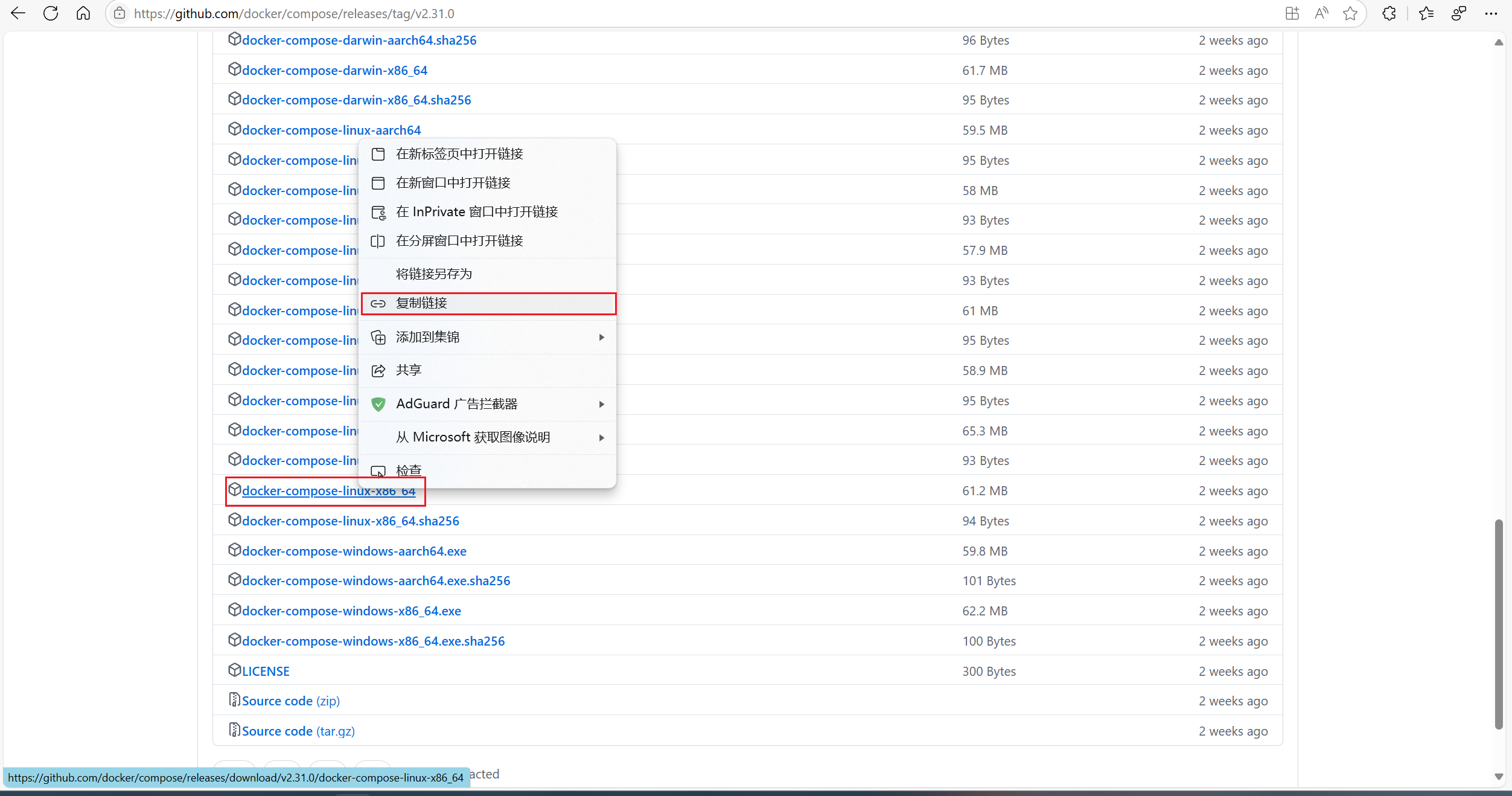Viewport: 1512px width, 796px height.
Task: Click the 62.2 MB size cell
Action: [985, 611]
